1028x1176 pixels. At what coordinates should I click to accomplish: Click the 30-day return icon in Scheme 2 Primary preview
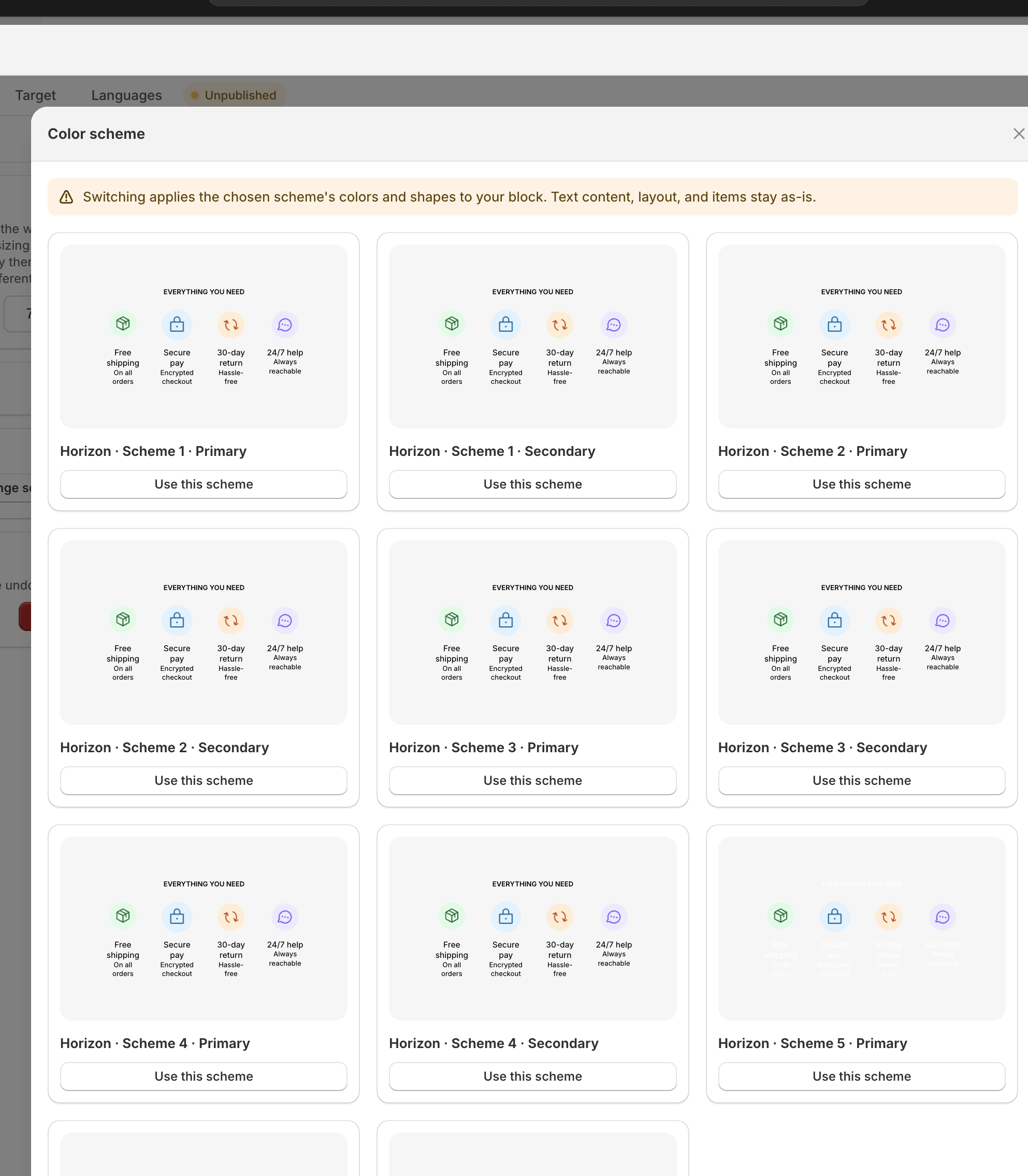click(x=888, y=325)
